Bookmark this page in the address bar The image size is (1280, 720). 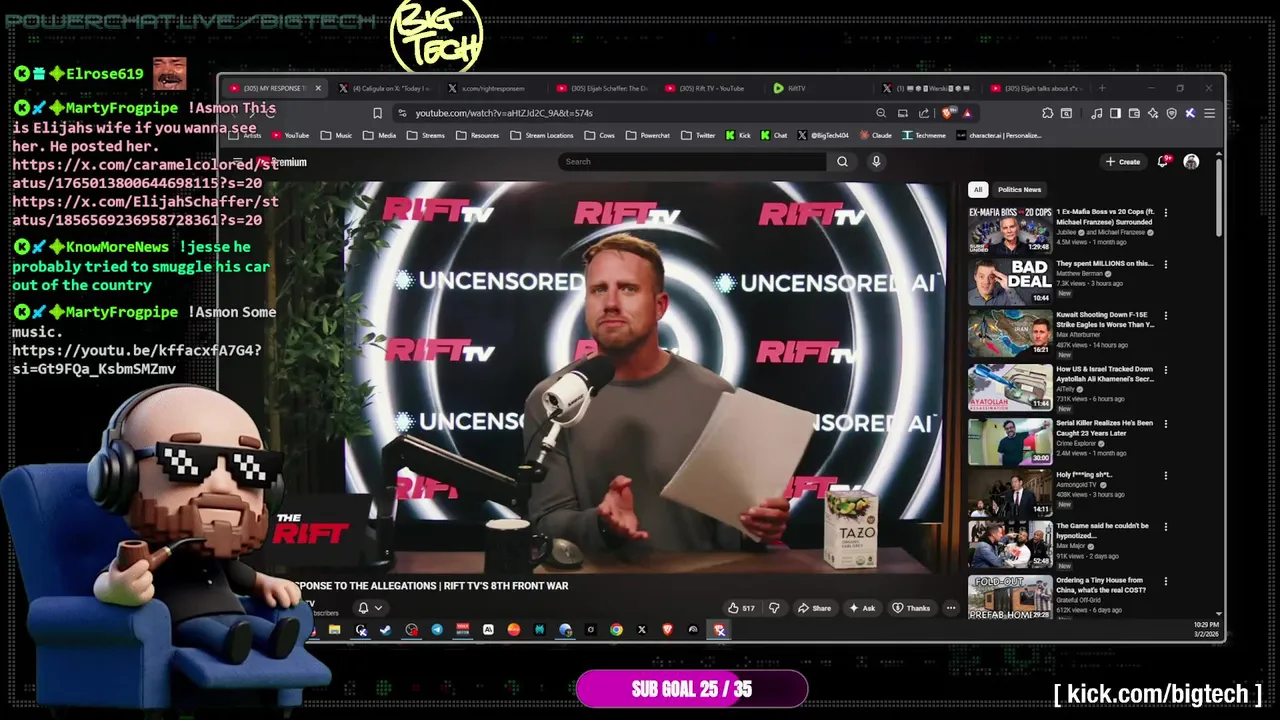(x=377, y=113)
